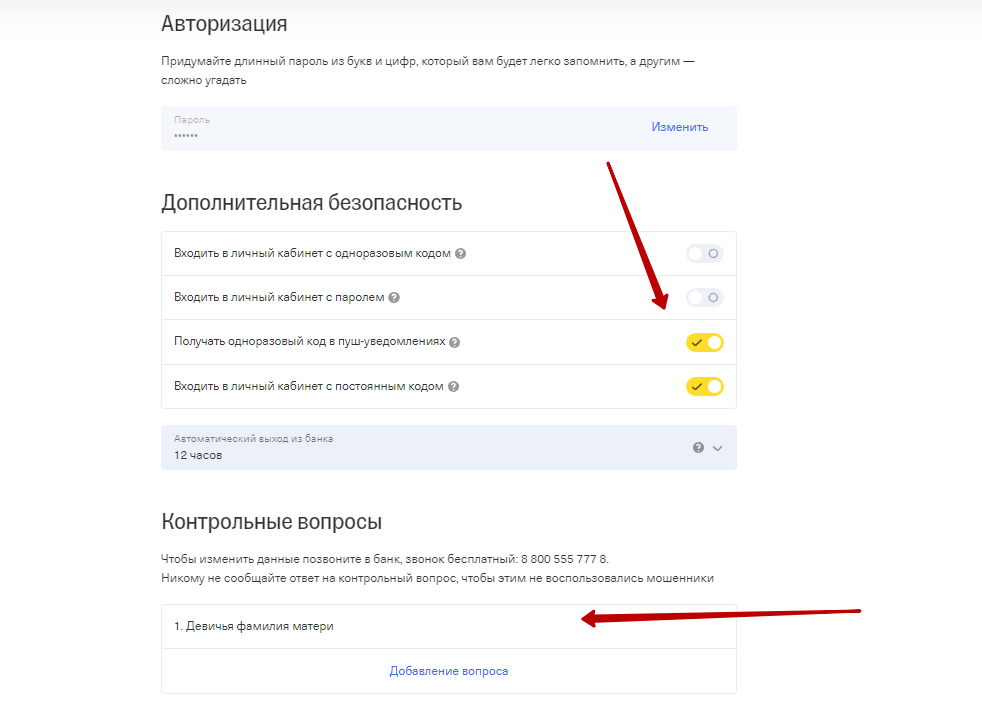Click help icon next to permanent code login
The image size is (982, 714).
pos(453,386)
